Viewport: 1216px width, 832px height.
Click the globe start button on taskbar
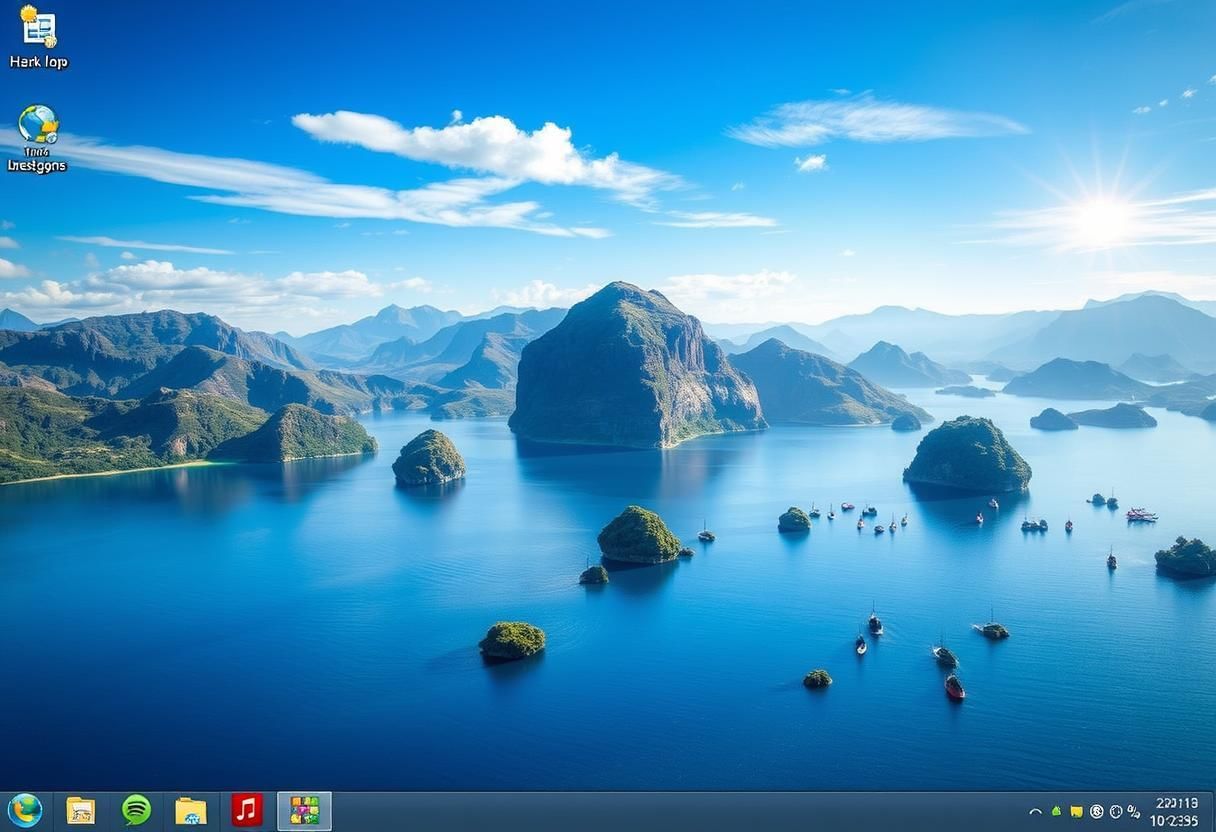[25, 810]
